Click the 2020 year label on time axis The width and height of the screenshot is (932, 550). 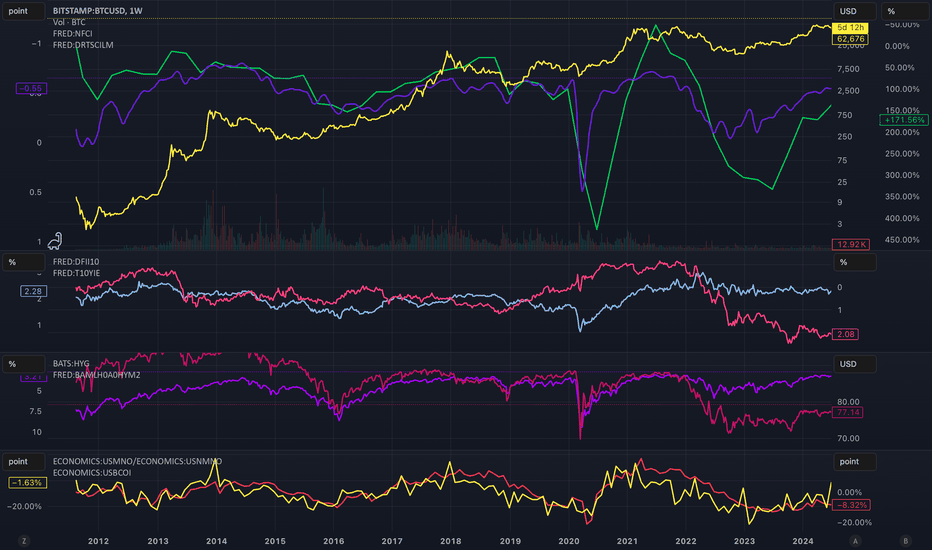[x=569, y=541]
